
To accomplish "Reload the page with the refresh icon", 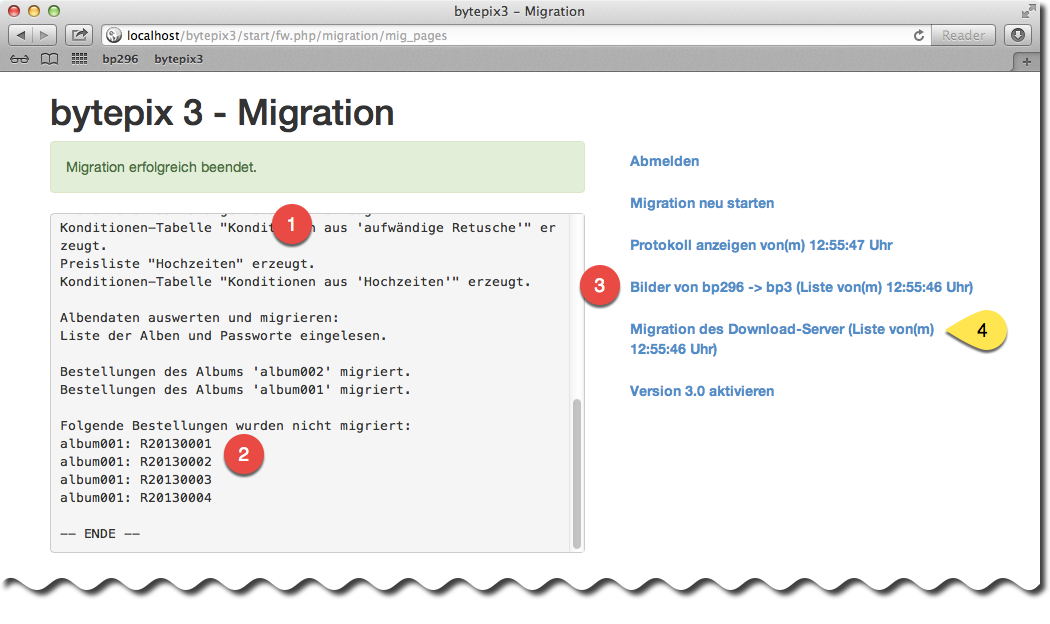I will [919, 35].
